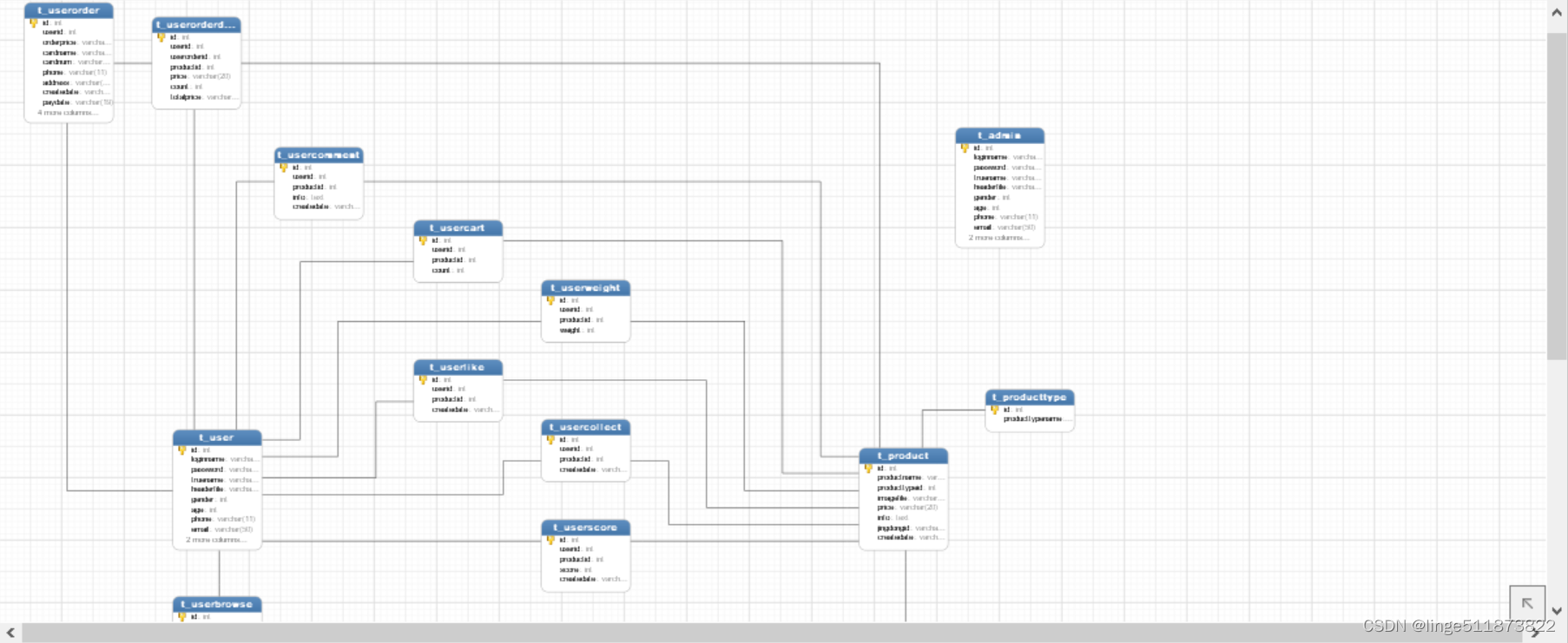Select the t_usercomment table header
Viewport: 1568px width, 643px height.
(x=319, y=154)
